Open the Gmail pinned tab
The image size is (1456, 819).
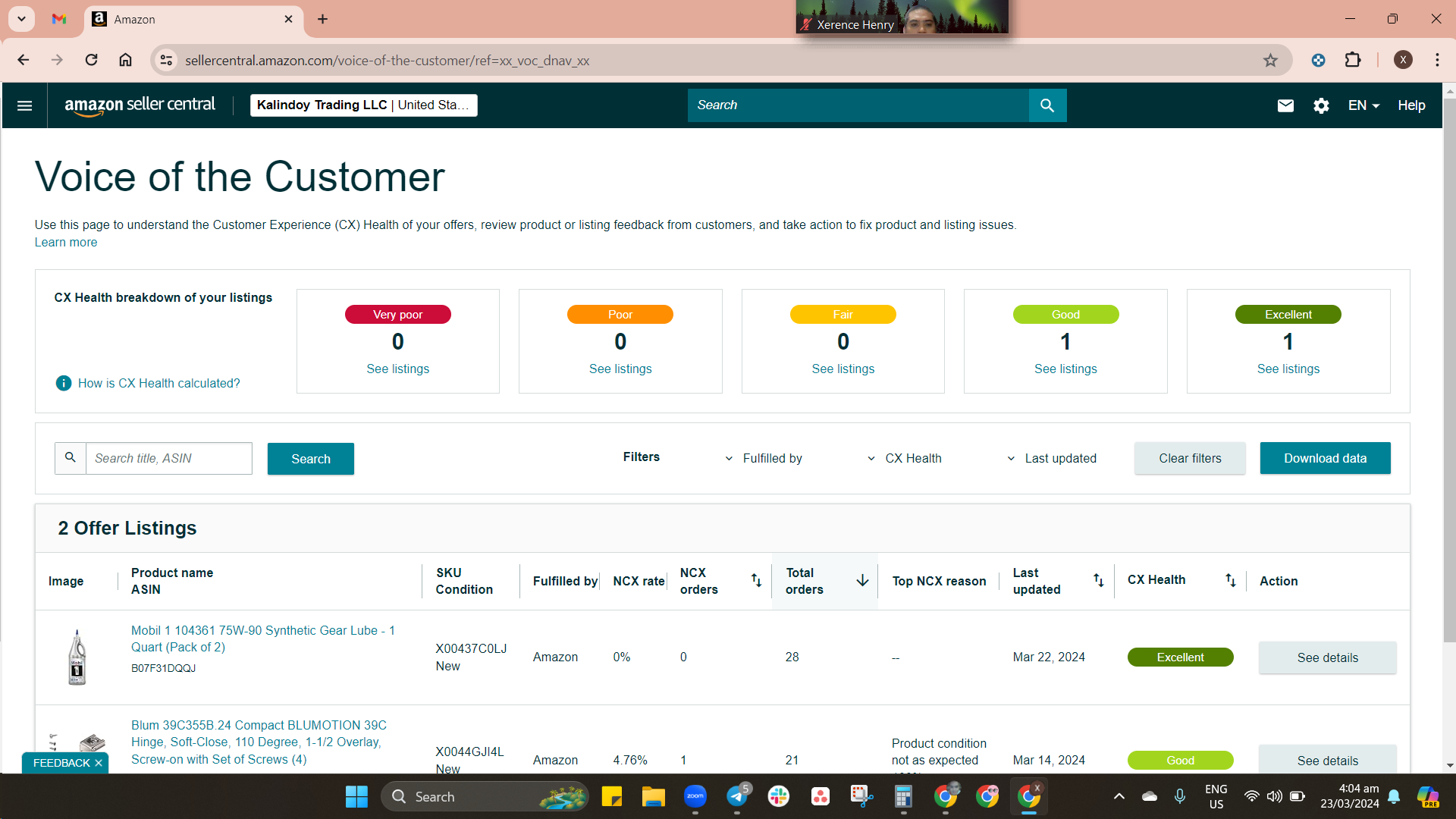coord(59,19)
